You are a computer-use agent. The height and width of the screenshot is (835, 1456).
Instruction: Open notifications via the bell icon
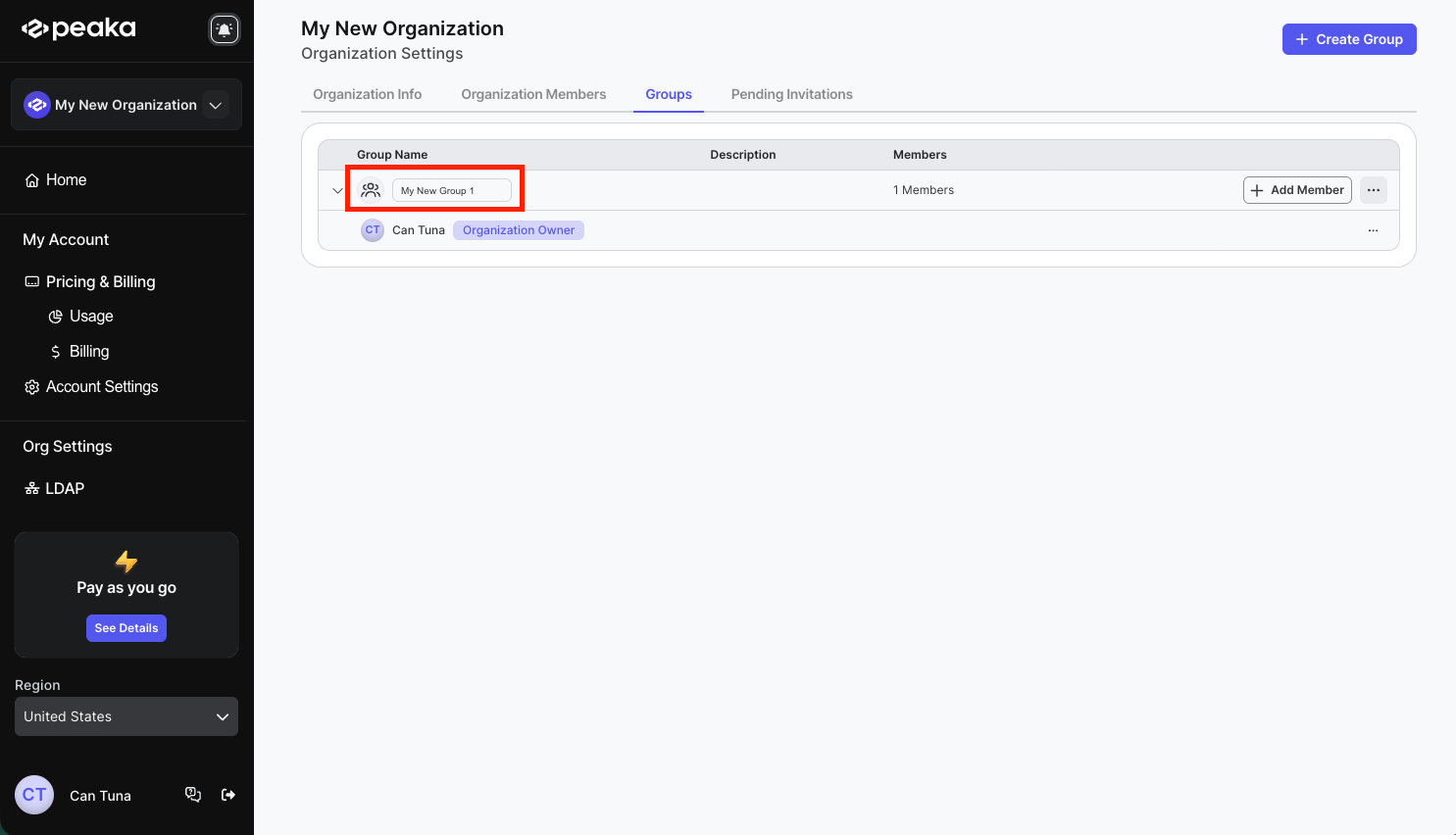coord(225,28)
